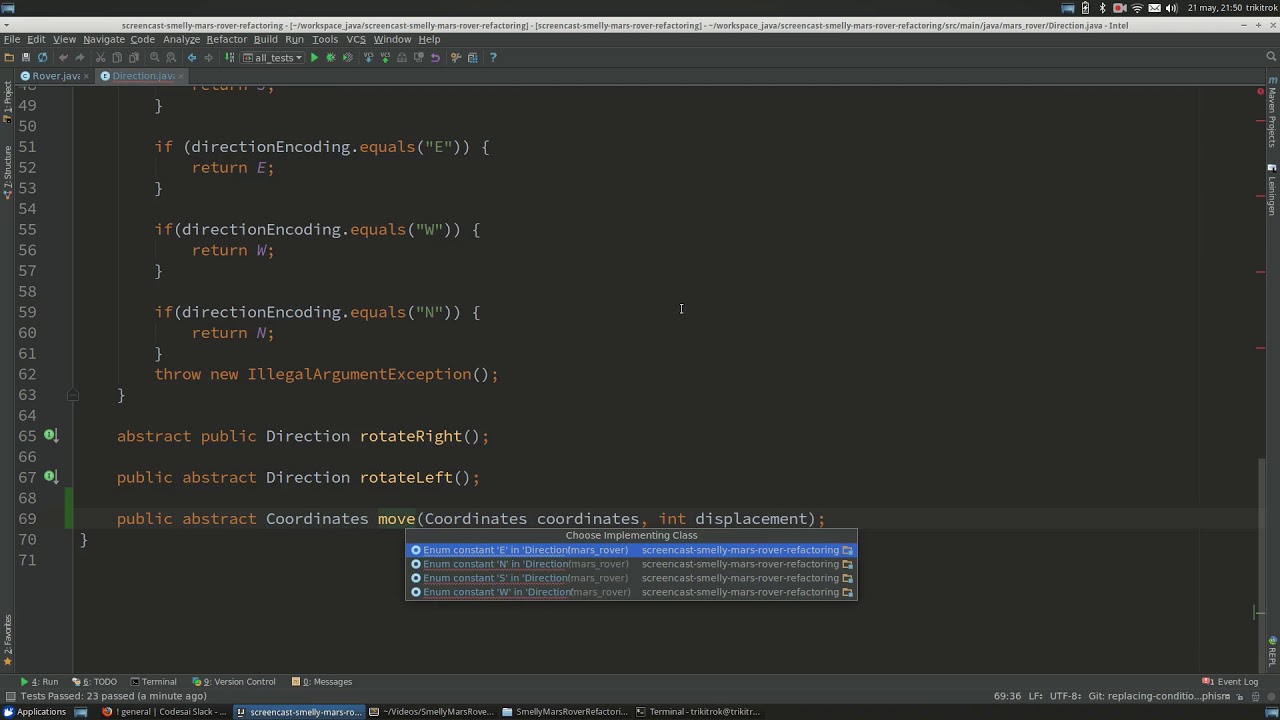Select Enum constant 'W' in Direction
Screen dimensions: 1280x720
pos(631,592)
